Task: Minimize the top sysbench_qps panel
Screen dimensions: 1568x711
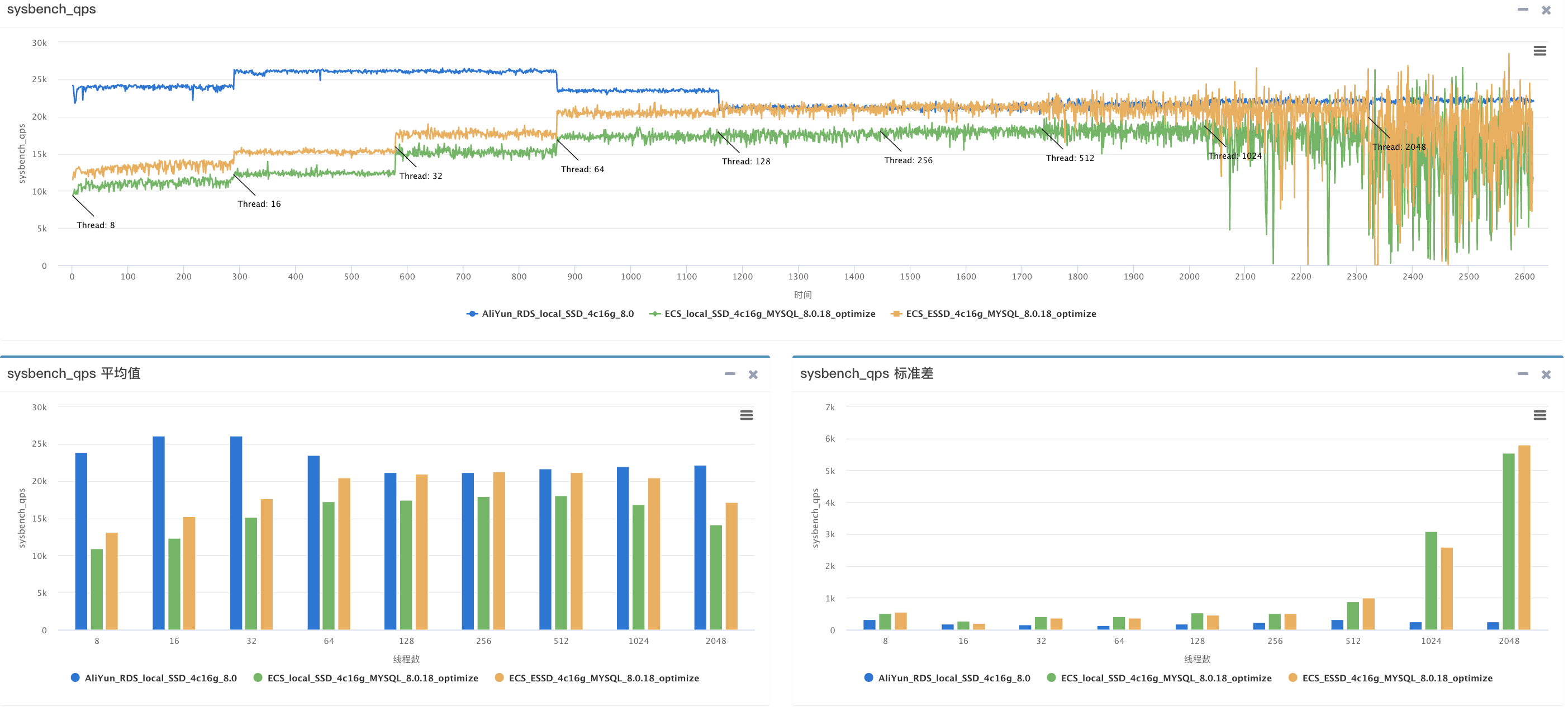Action: [1522, 10]
